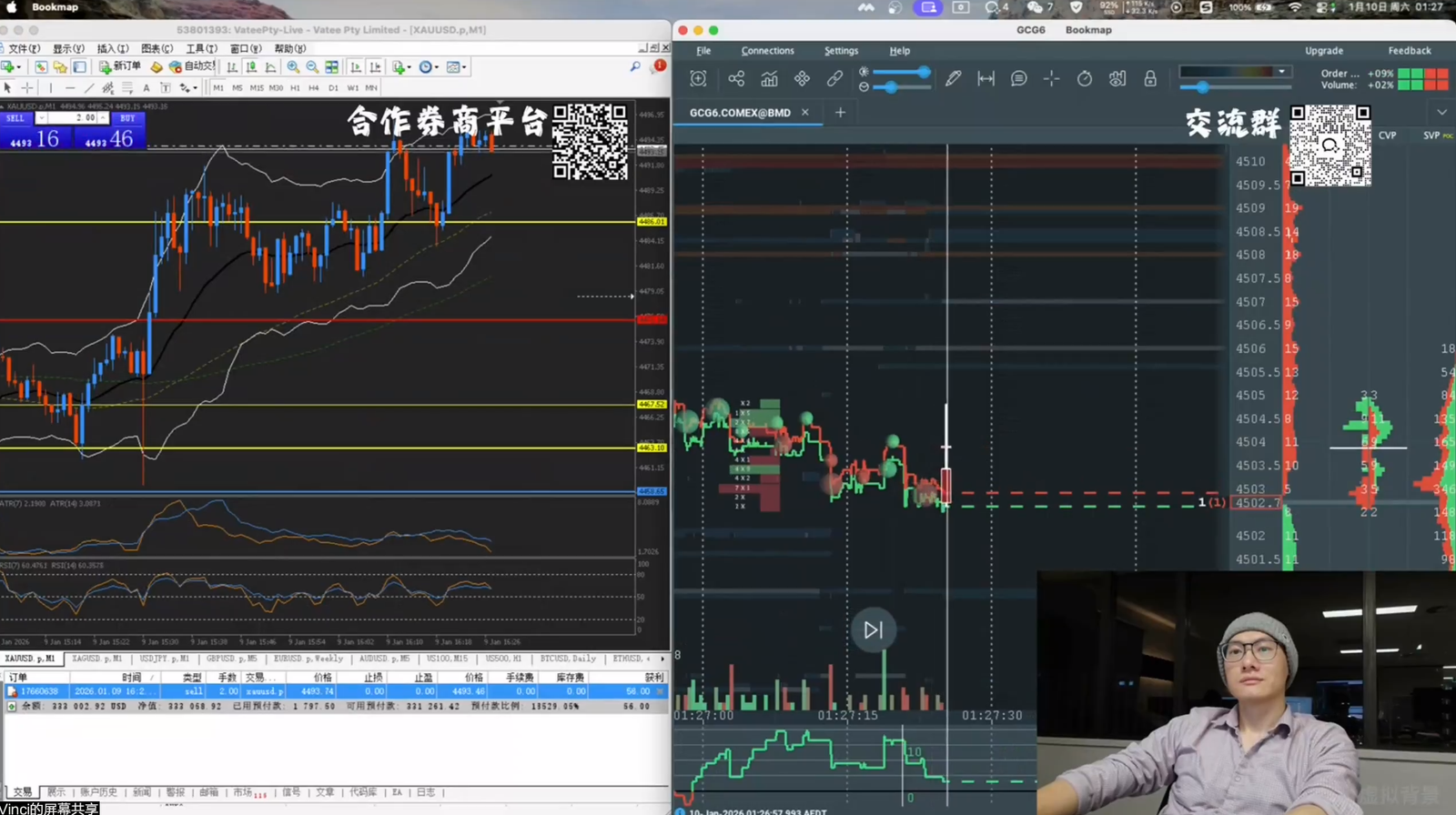
Task: Toggle MT4 auto trading button
Action: pos(193,66)
